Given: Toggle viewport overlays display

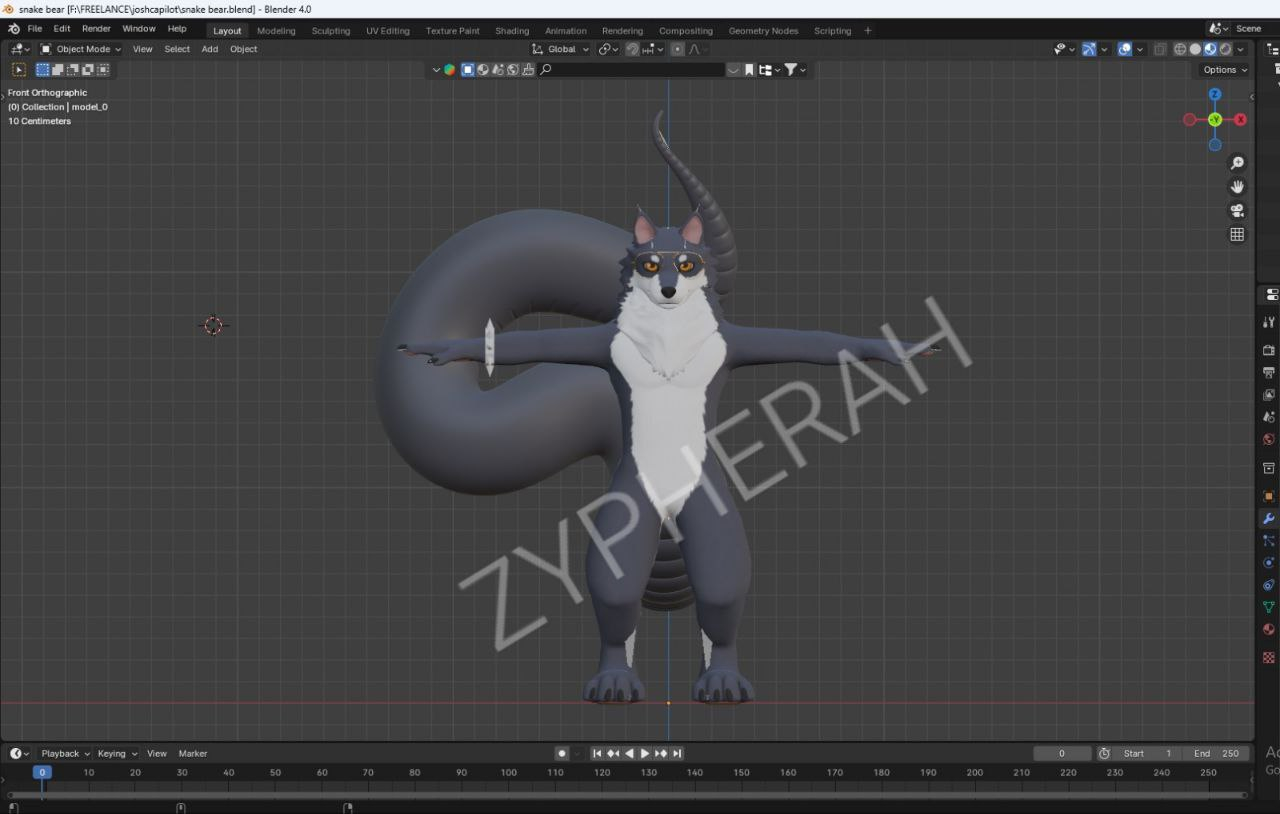Looking at the screenshot, I should tap(1125, 49).
